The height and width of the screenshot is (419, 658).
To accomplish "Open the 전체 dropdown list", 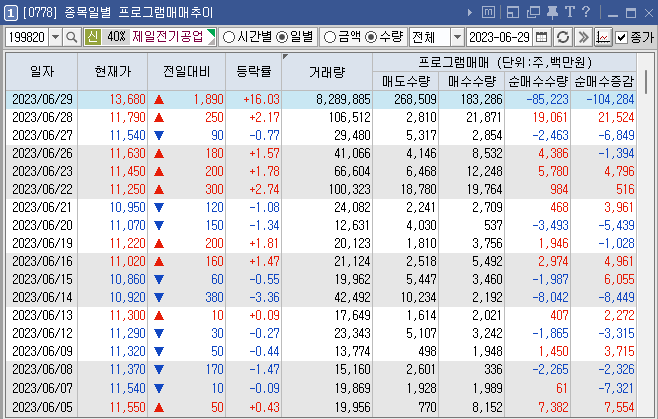I will [x=457, y=37].
